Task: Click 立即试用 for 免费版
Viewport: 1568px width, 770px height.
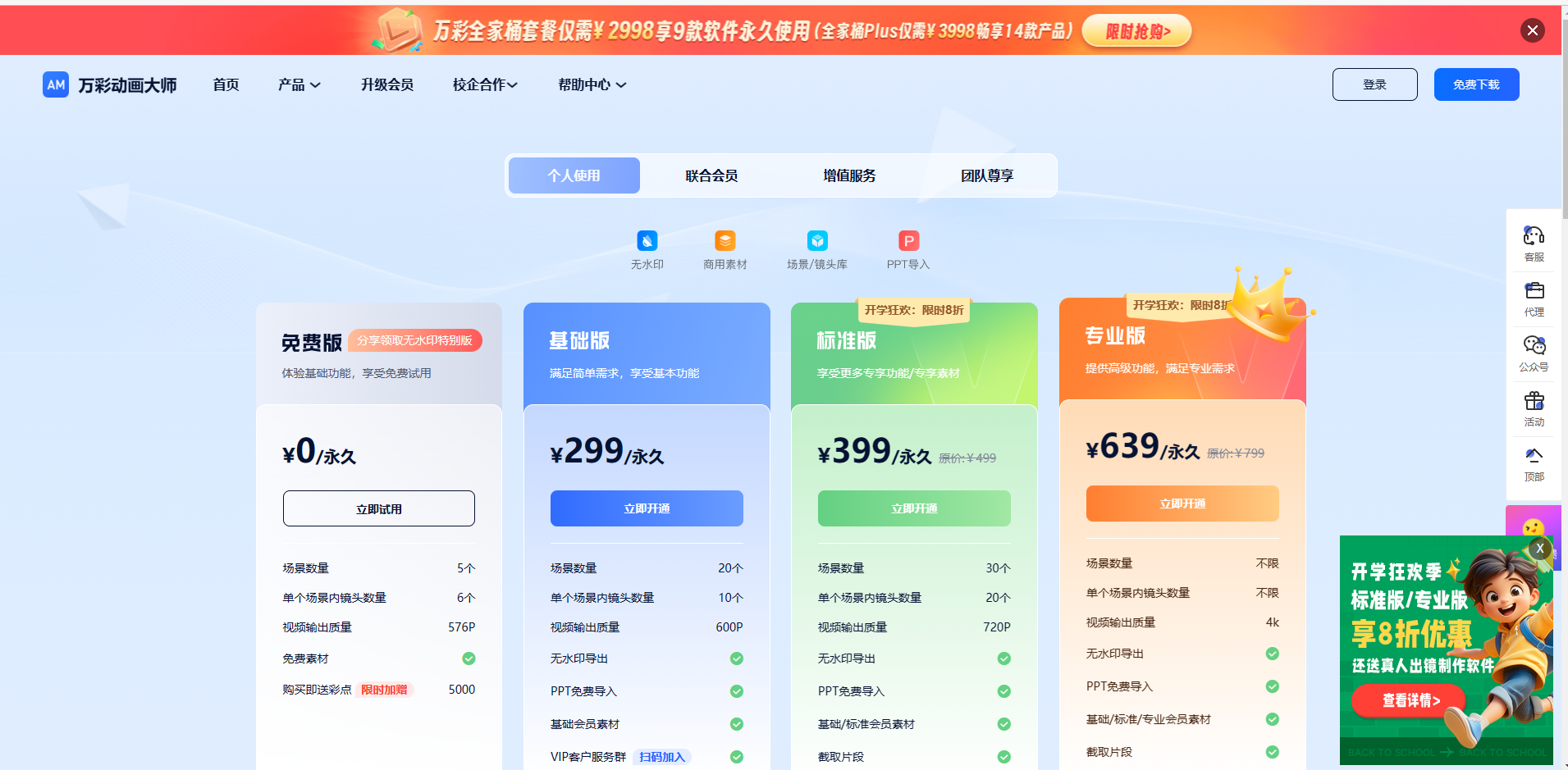Action: click(379, 508)
